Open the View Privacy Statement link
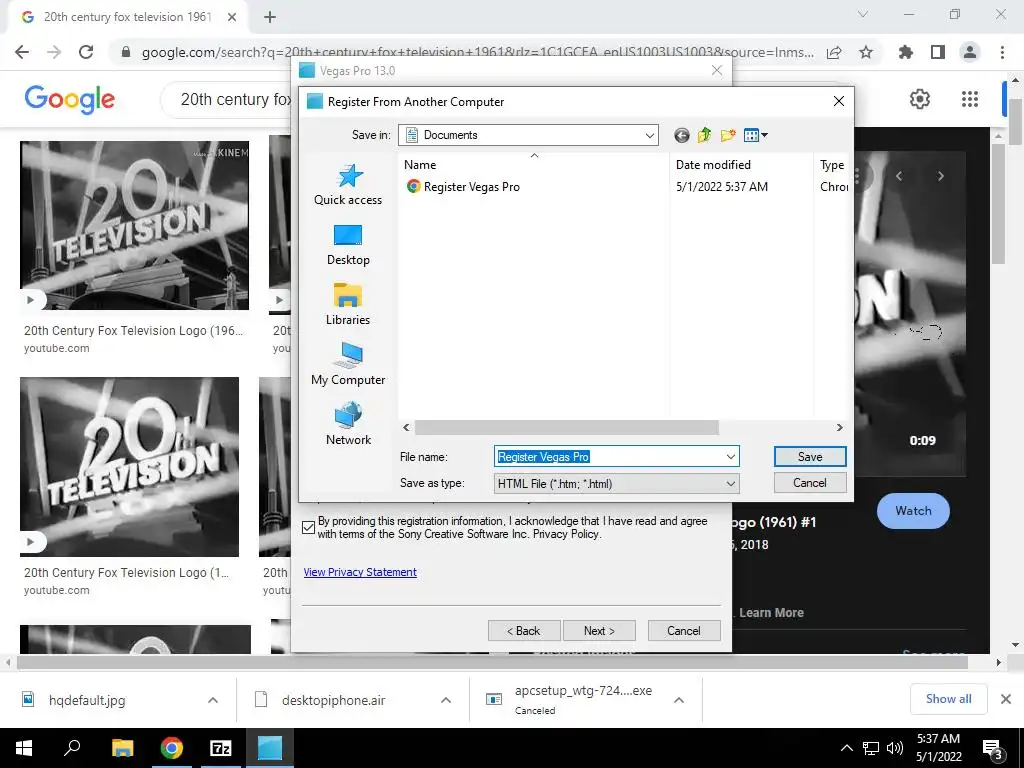The image size is (1024, 768). tap(360, 572)
